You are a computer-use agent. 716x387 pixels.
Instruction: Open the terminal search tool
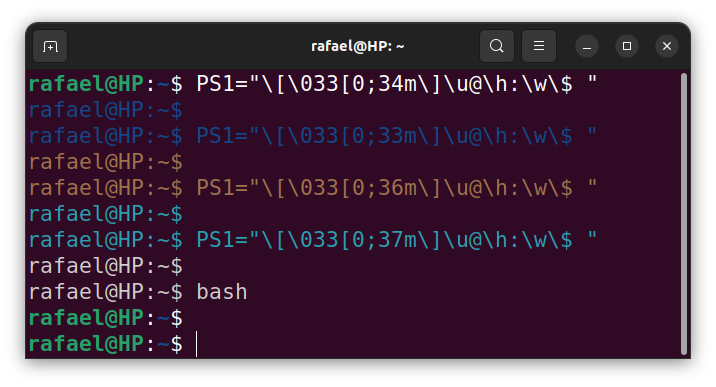click(496, 46)
